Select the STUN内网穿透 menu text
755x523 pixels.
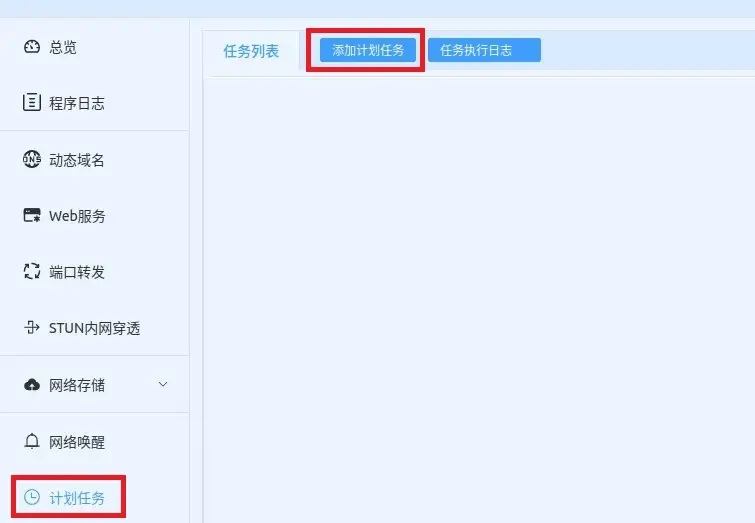[94, 328]
